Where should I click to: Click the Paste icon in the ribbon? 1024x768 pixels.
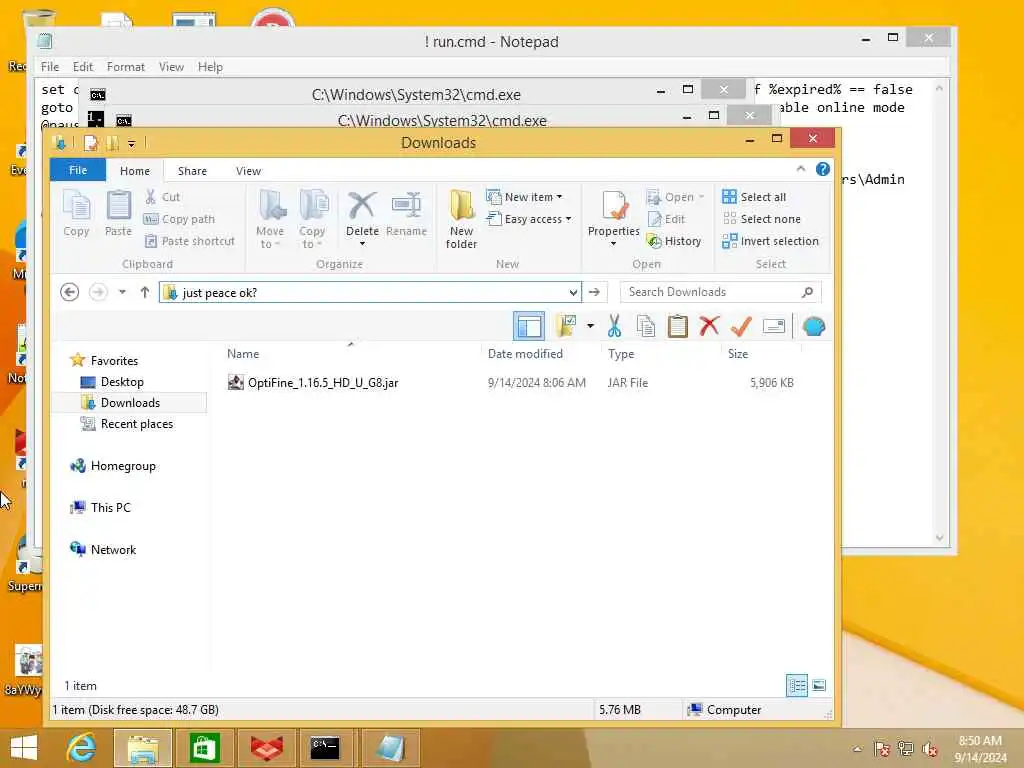[x=118, y=214]
